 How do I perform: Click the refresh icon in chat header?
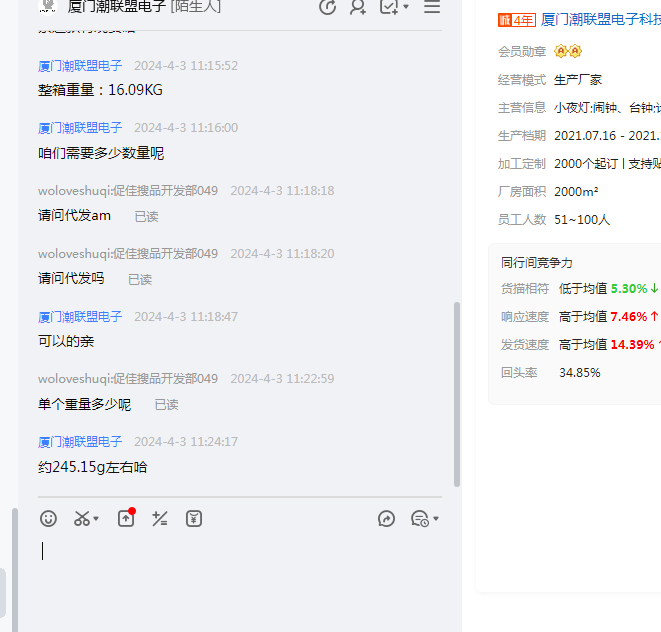[x=327, y=7]
